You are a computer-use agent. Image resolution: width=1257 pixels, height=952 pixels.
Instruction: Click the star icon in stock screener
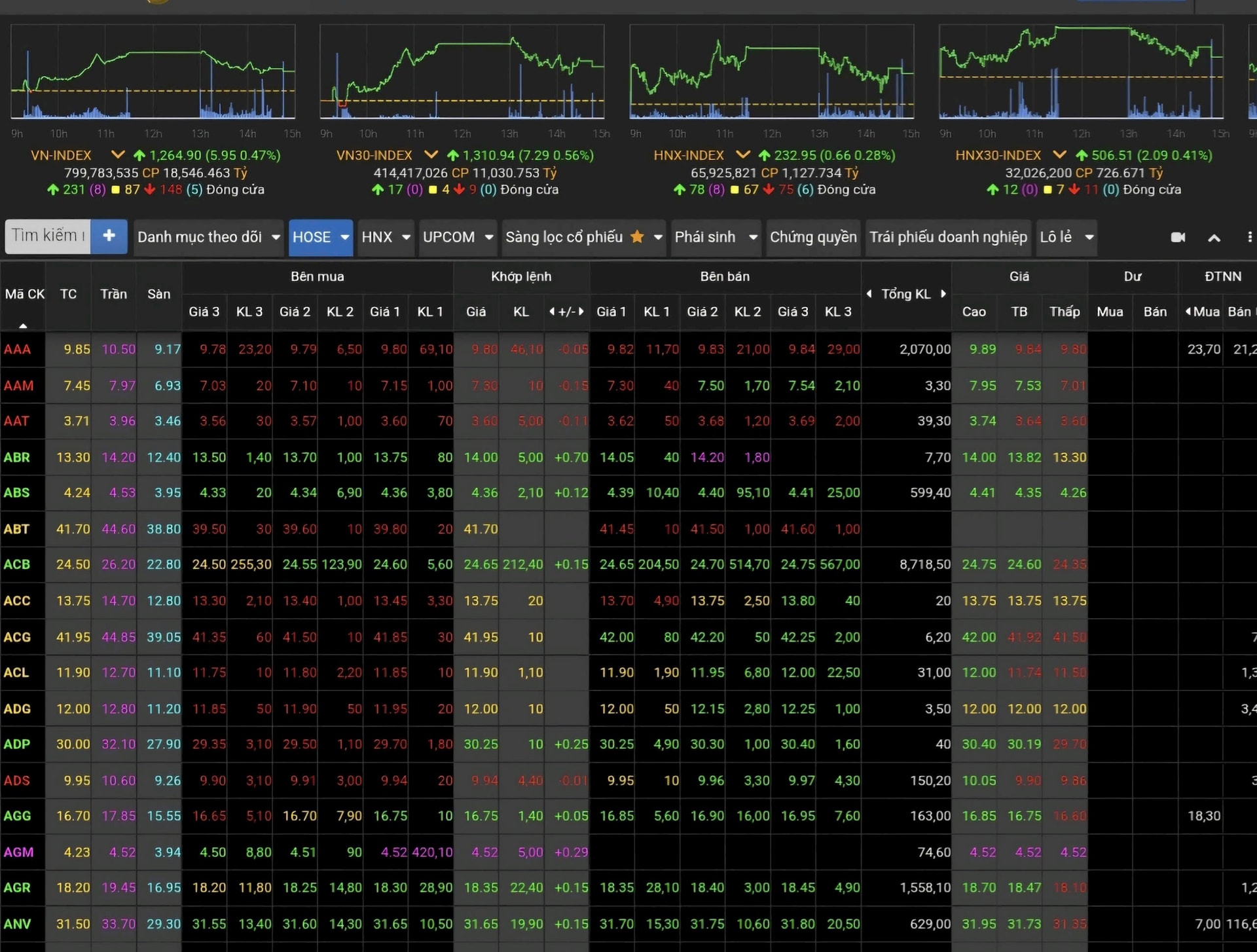[x=636, y=236]
